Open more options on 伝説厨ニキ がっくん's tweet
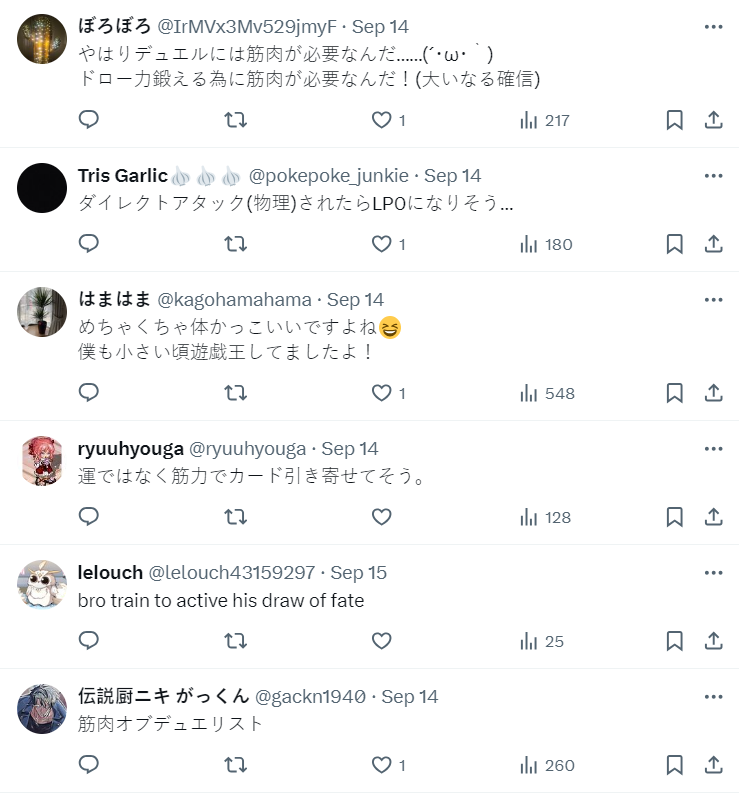Viewport: 739px width, 796px height. [713, 697]
